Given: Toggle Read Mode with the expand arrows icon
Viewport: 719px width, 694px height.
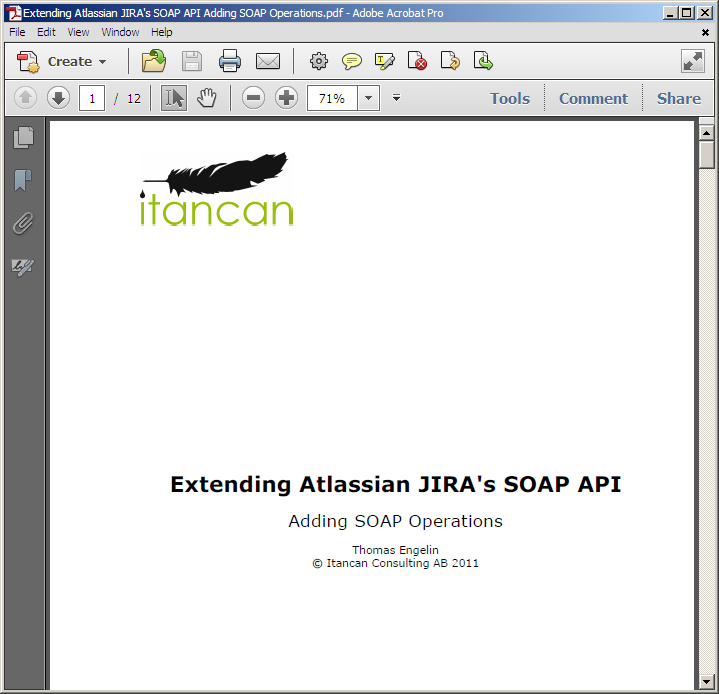Looking at the screenshot, I should click(692, 61).
